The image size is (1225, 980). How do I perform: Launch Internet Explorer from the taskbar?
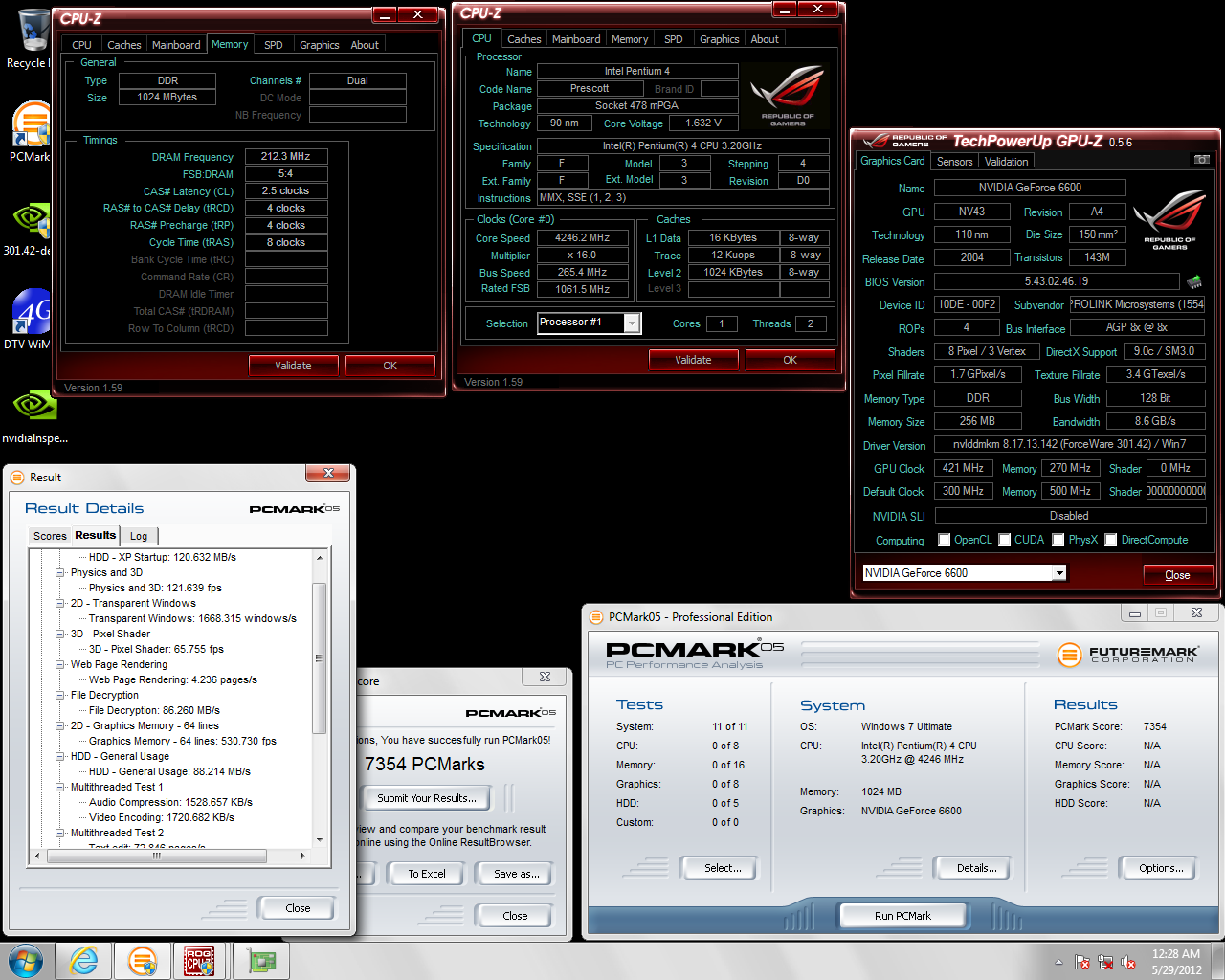(x=84, y=961)
